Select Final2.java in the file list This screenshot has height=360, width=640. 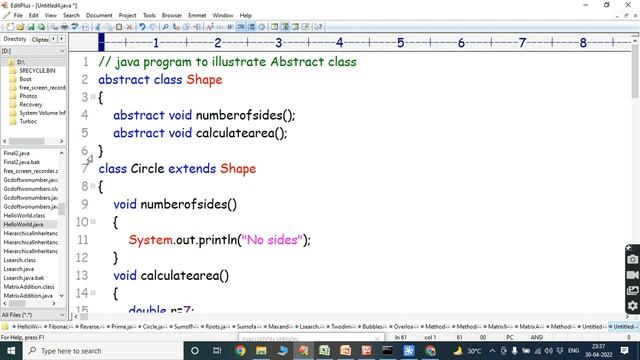17,153
